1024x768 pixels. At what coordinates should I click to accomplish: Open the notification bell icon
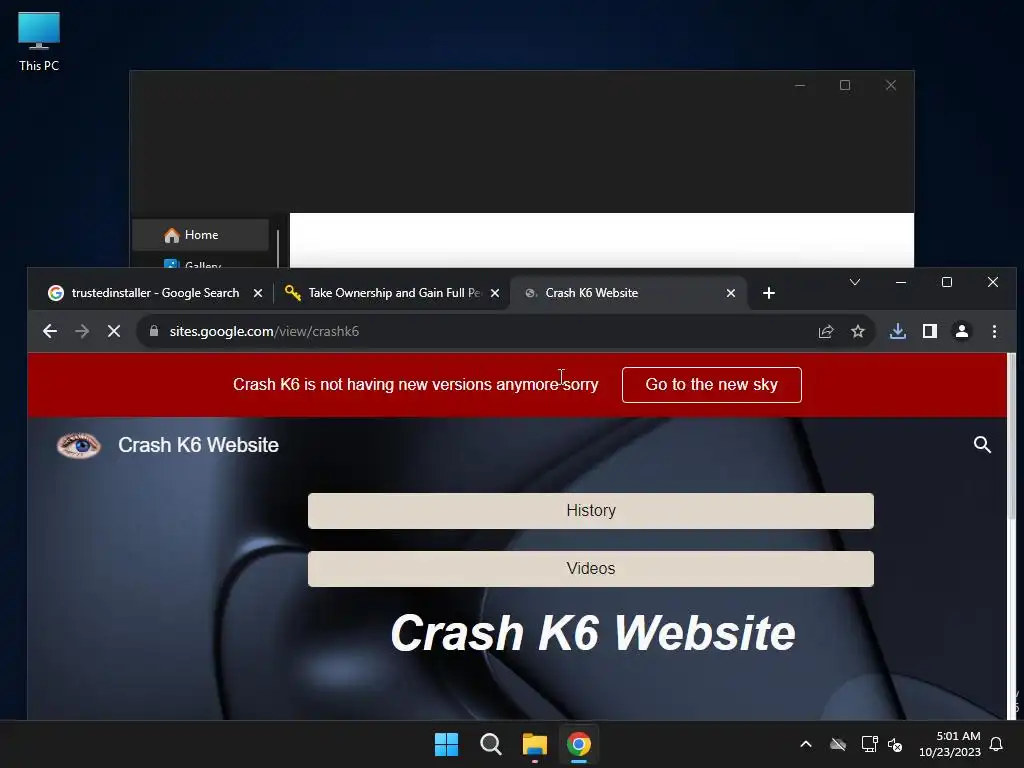[x=996, y=744]
